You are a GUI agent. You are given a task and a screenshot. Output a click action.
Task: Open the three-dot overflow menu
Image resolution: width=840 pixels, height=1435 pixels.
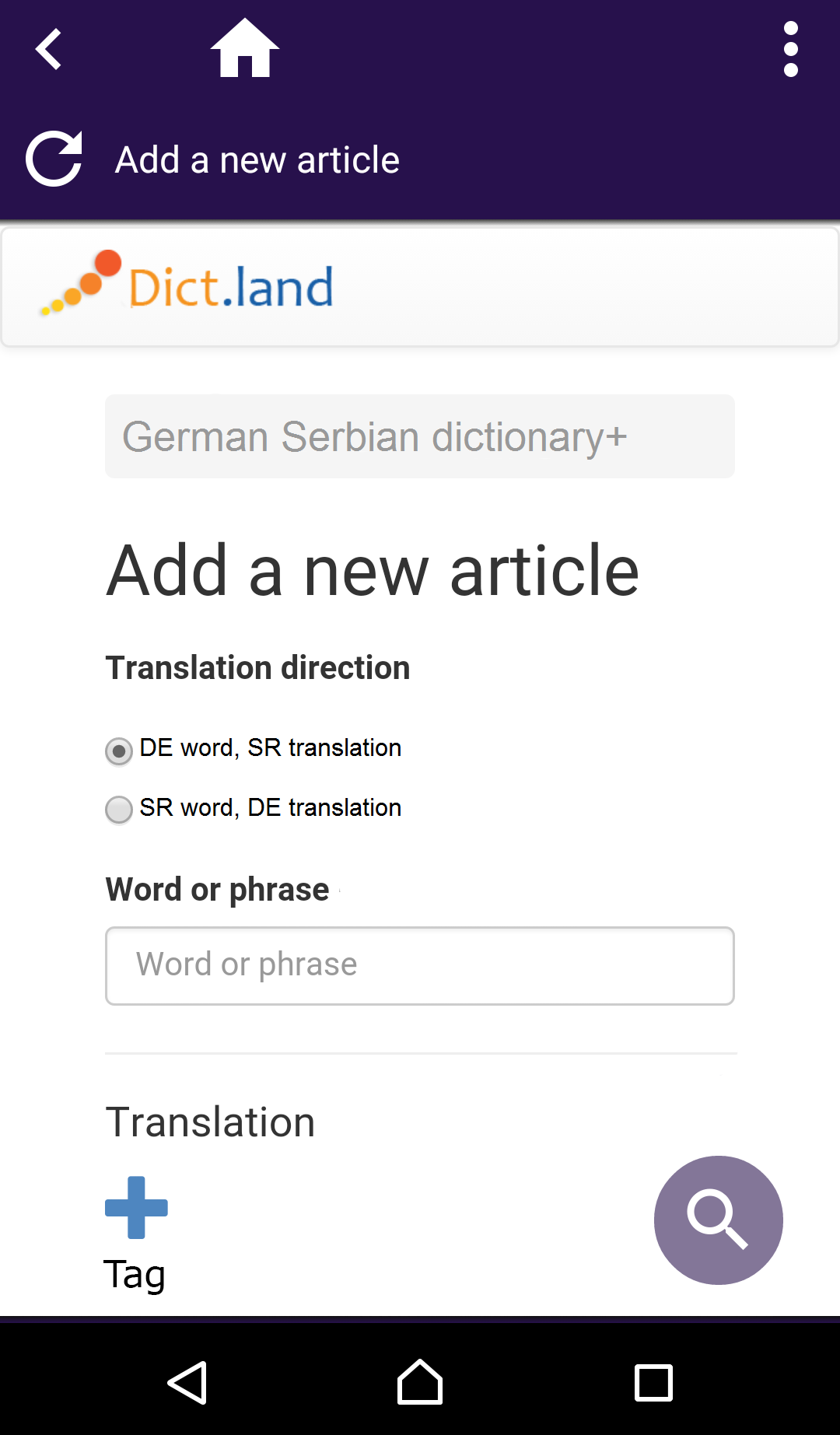pyautogui.click(x=790, y=50)
